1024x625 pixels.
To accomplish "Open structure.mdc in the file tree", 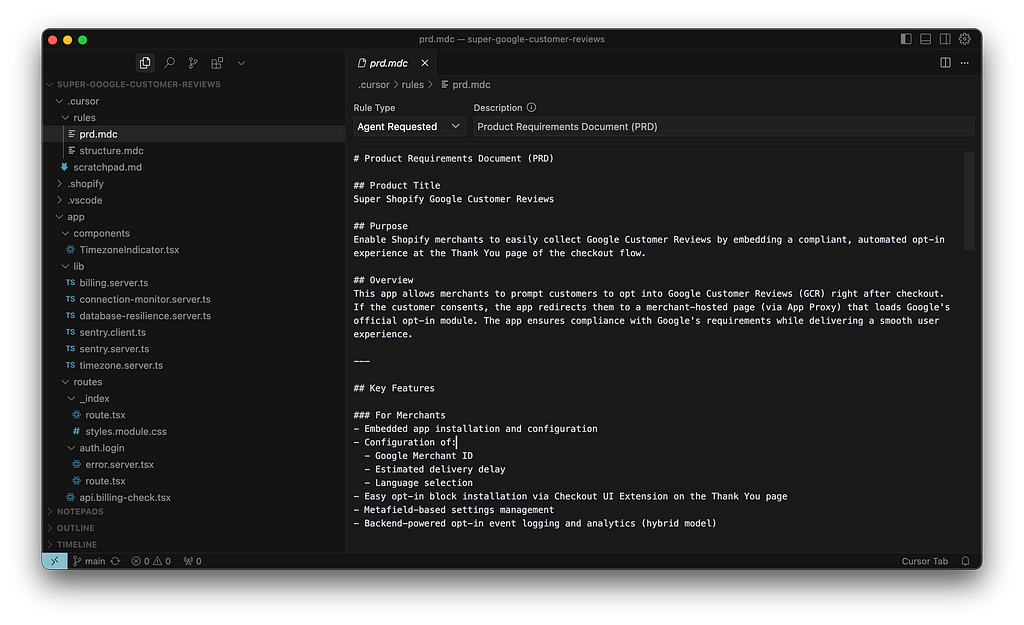I will [111, 151].
